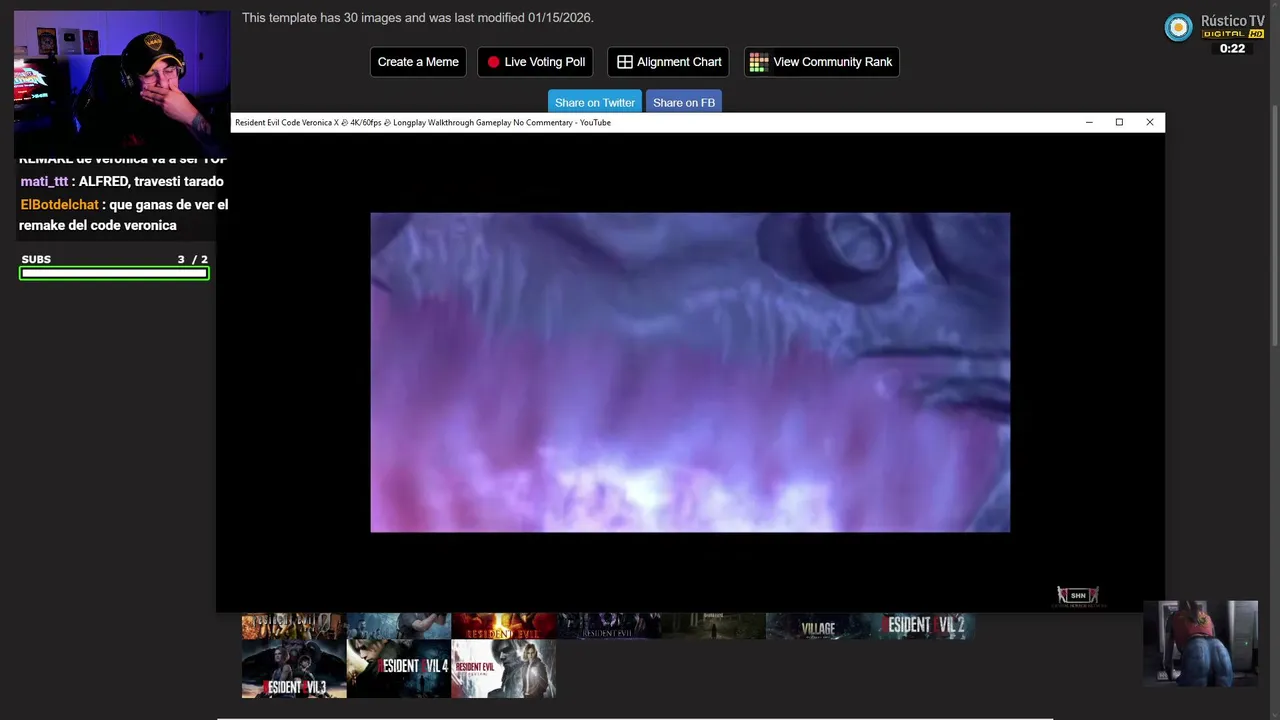This screenshot has width=1280, height=720.
Task: Select the Resident Evil Requiem thumbnail
Action: (x=503, y=669)
